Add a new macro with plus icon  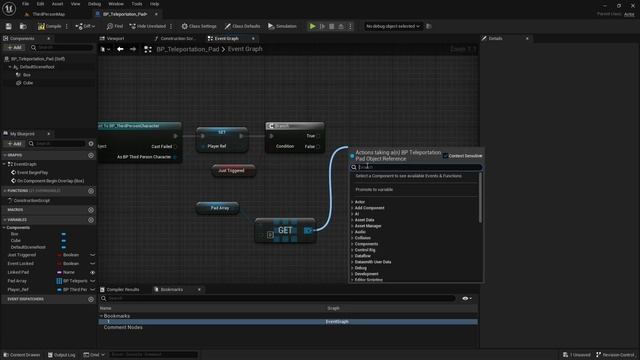pos(91,210)
